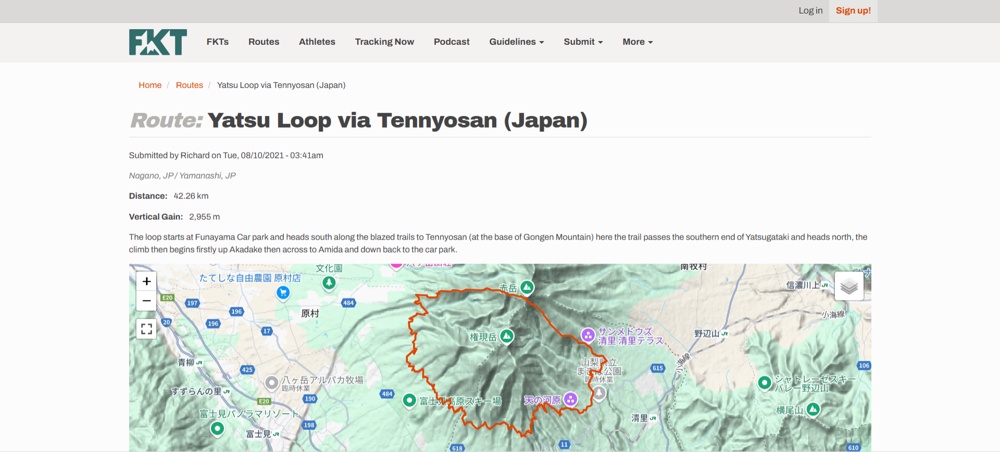
Task: Click the サンメドウズ purple map marker
Action: coord(589,334)
